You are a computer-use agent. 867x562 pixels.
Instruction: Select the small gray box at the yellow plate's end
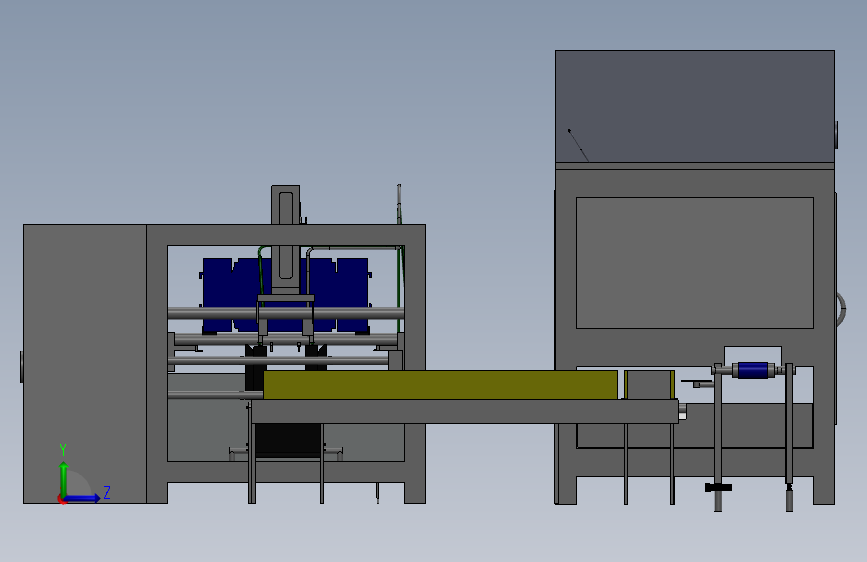[x=649, y=385]
